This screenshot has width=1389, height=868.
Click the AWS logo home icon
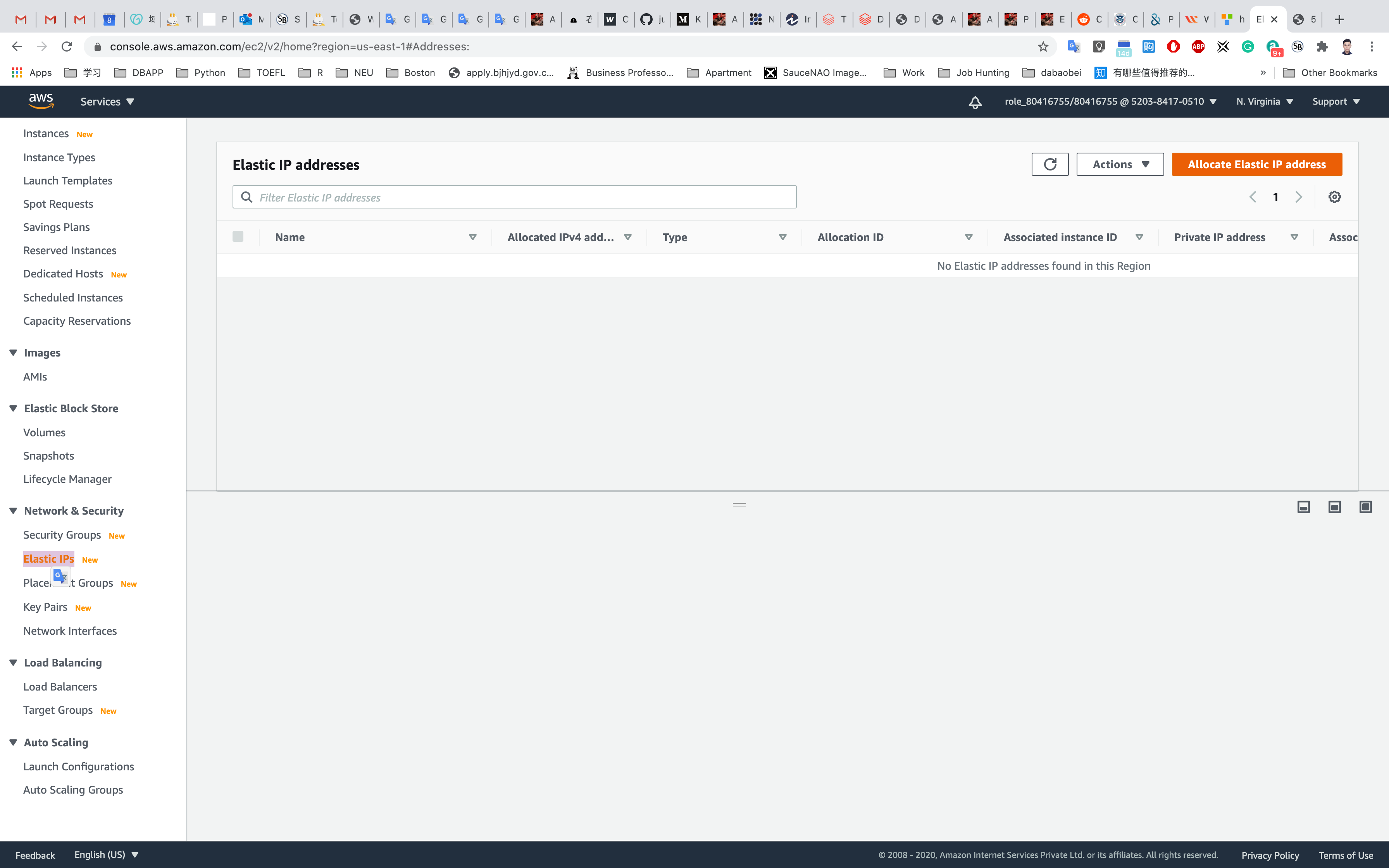tap(41, 101)
